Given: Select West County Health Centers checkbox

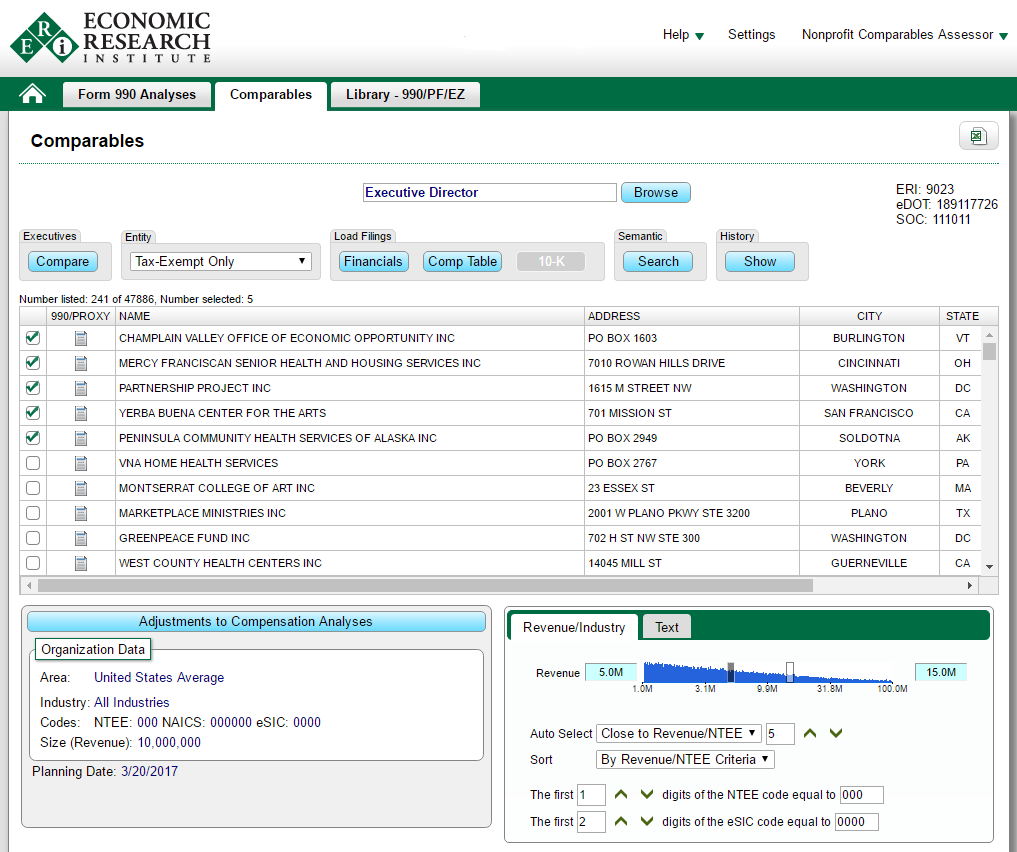Looking at the screenshot, I should (33, 563).
